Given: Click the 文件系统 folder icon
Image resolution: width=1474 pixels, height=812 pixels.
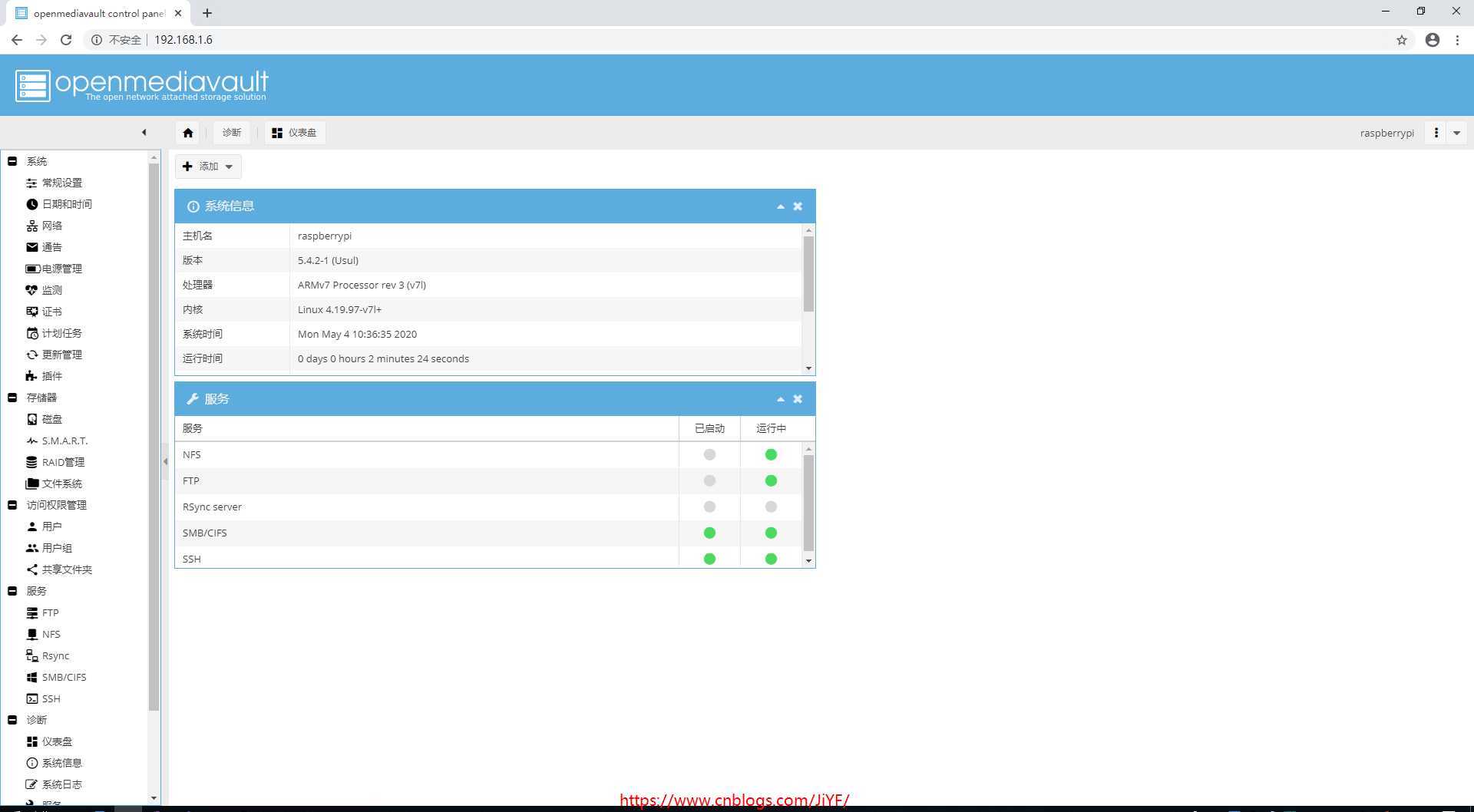Looking at the screenshot, I should [31, 484].
